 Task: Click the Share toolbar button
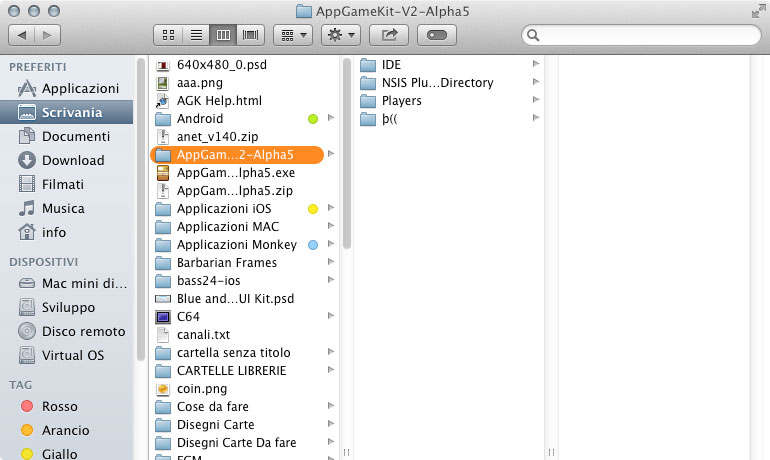(x=389, y=35)
